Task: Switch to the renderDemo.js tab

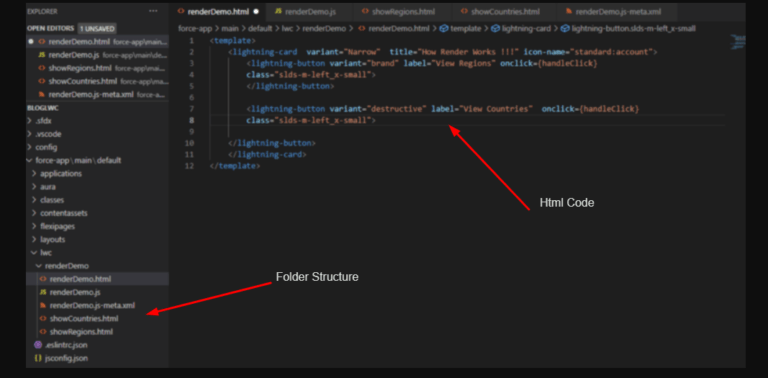Action: (309, 11)
